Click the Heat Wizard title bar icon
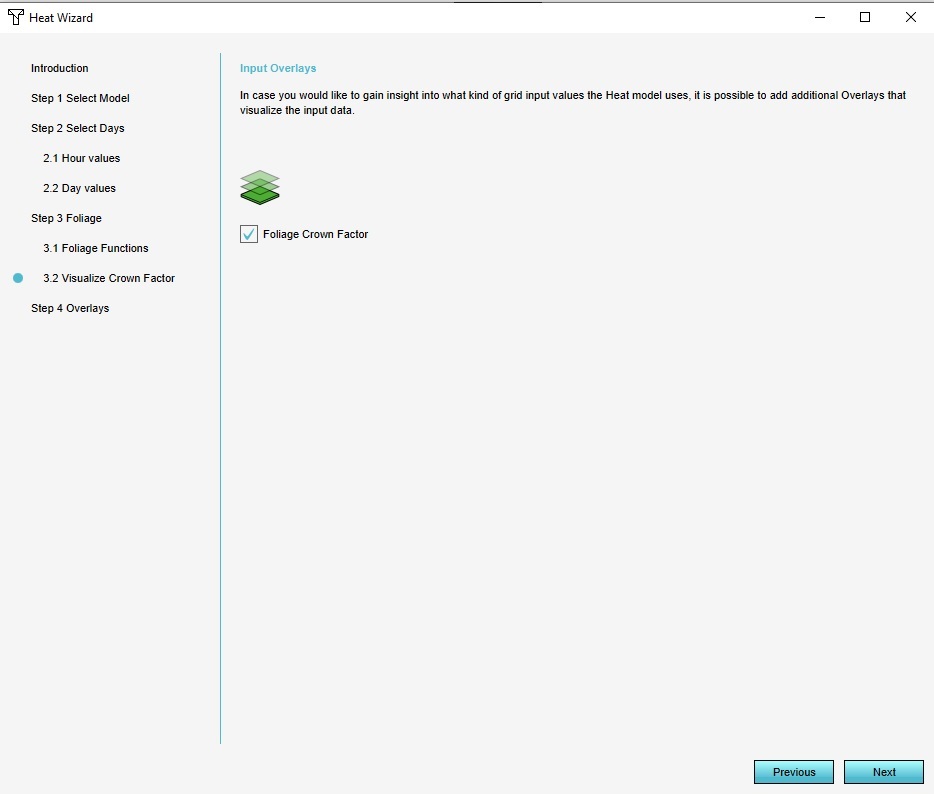934x794 pixels. point(16,17)
